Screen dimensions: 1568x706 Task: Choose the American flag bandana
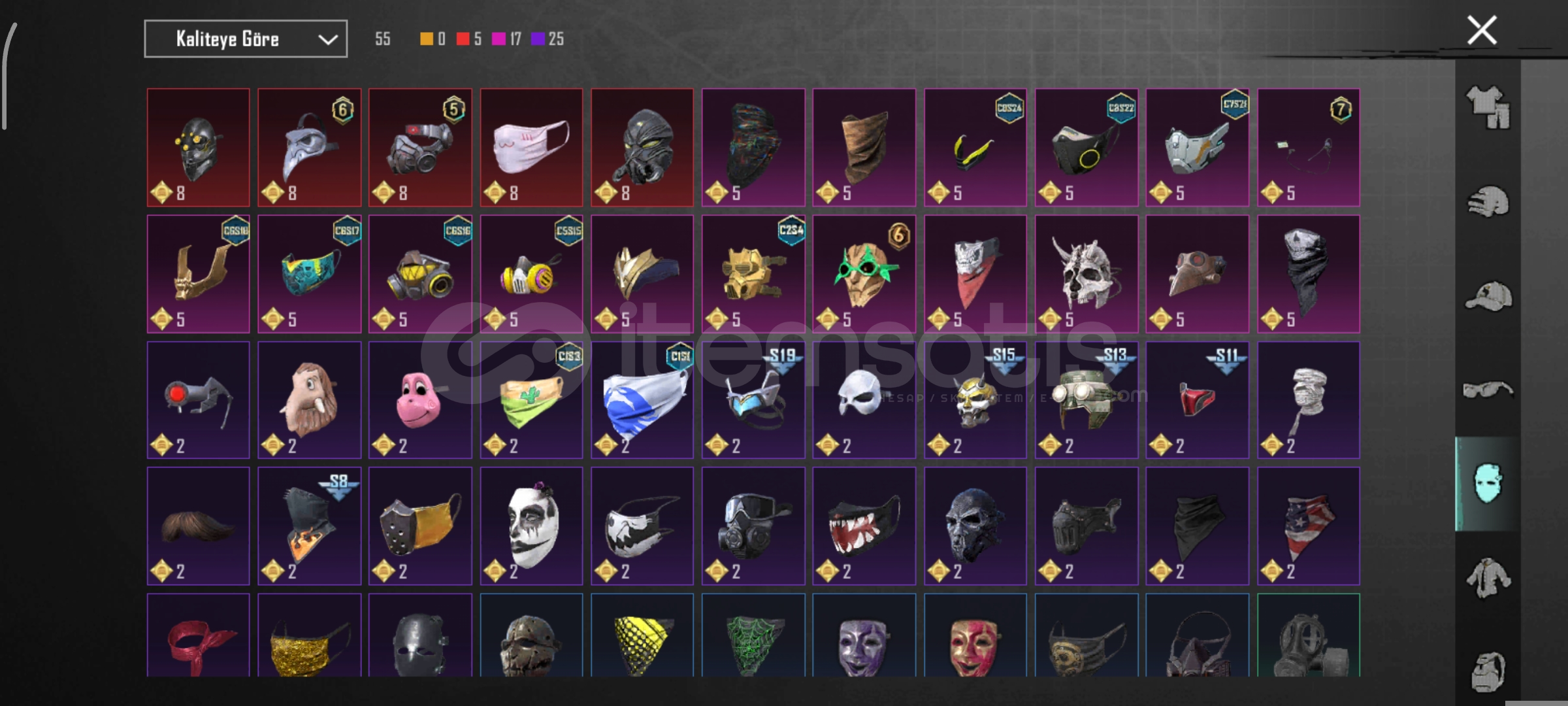pyautogui.click(x=1309, y=526)
